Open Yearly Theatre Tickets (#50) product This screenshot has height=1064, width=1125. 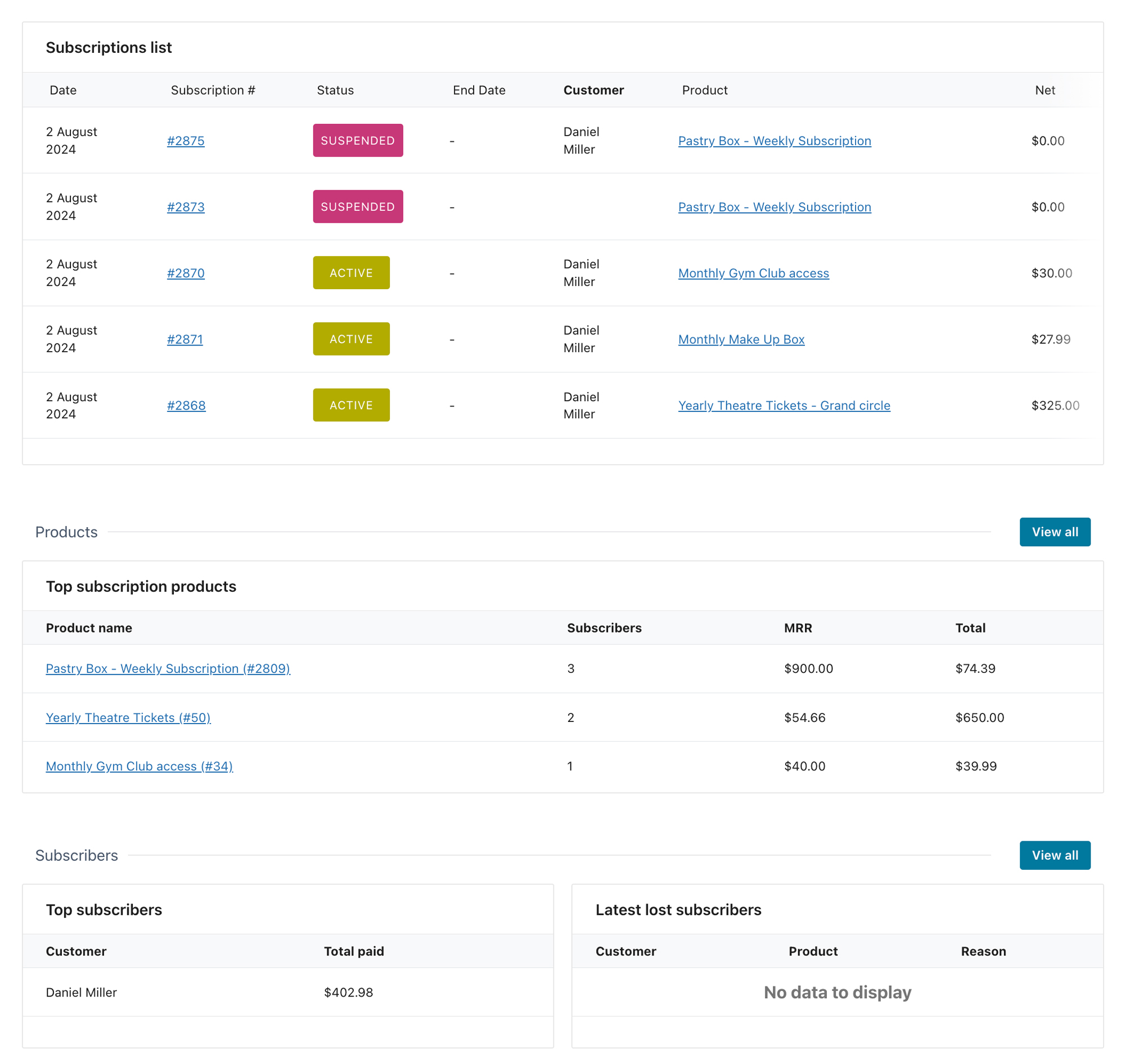[x=128, y=717]
